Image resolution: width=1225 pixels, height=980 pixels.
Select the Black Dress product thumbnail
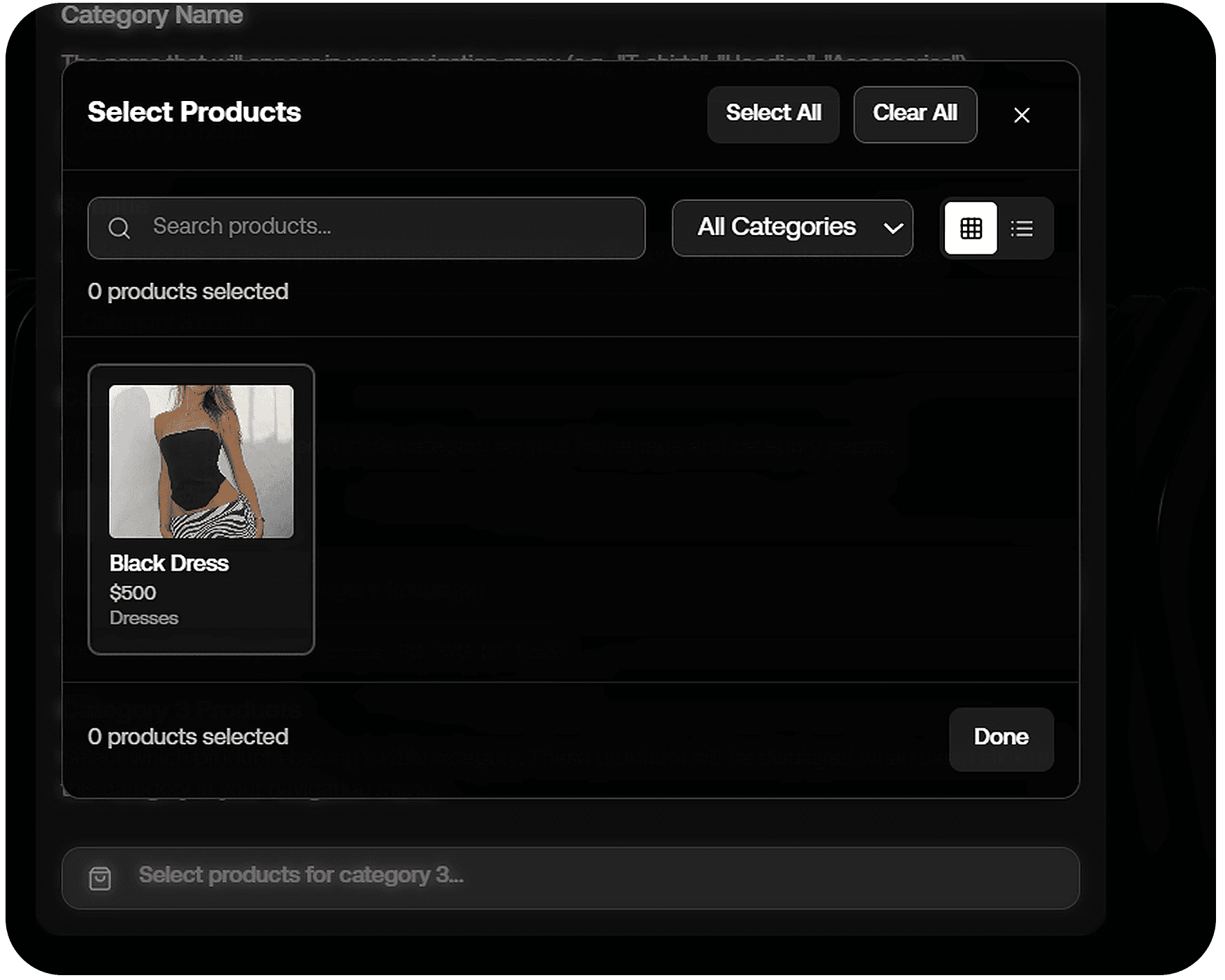201,461
